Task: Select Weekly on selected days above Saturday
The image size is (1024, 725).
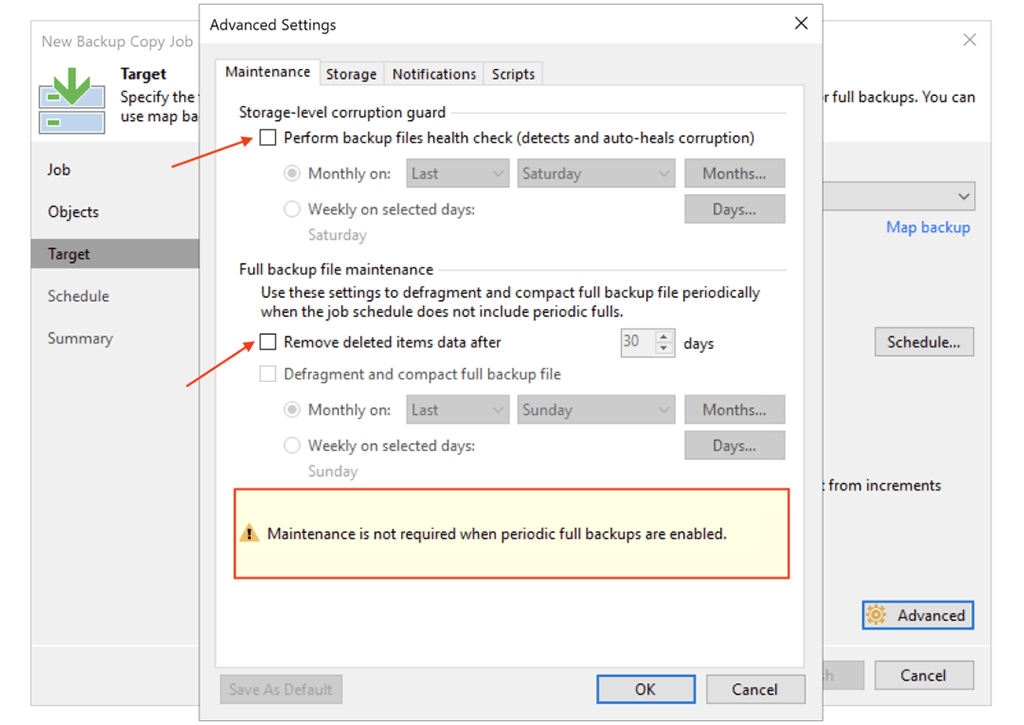Action: tap(292, 209)
